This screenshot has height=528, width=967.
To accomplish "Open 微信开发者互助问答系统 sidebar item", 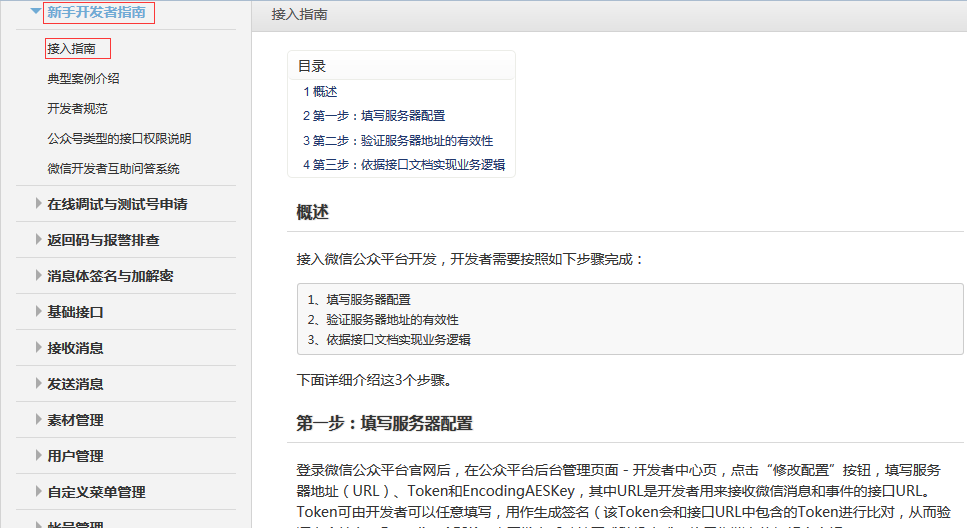I will pyautogui.click(x=113, y=168).
